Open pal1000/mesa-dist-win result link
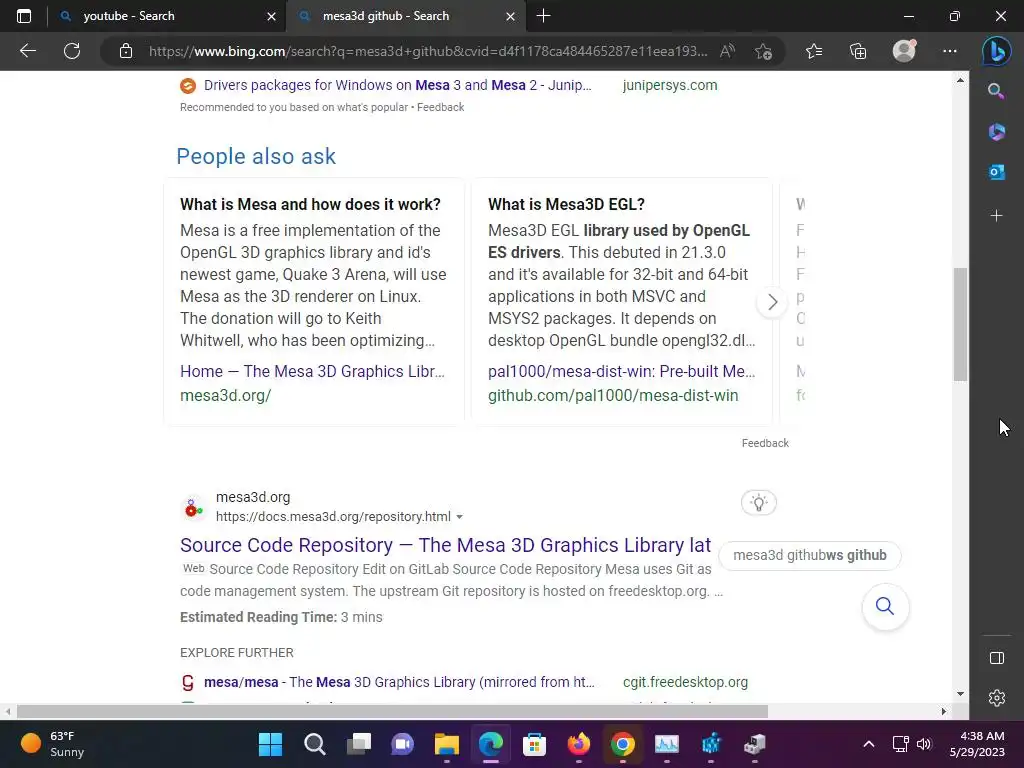1024x768 pixels. (x=621, y=371)
